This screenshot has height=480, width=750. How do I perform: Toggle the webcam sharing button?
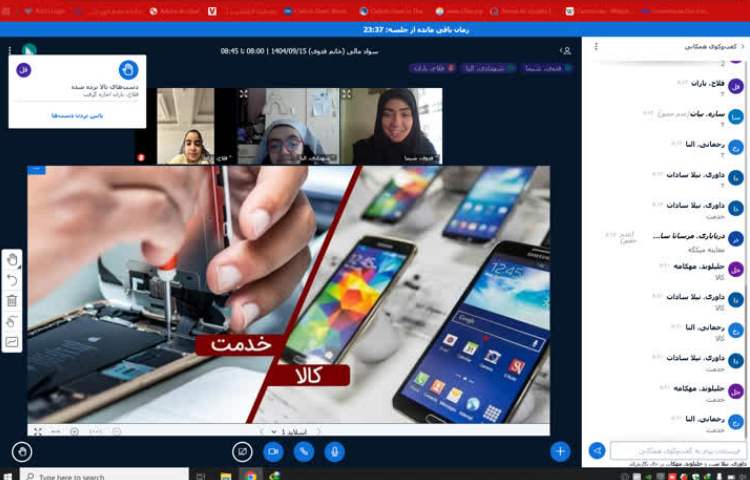tap(273, 451)
